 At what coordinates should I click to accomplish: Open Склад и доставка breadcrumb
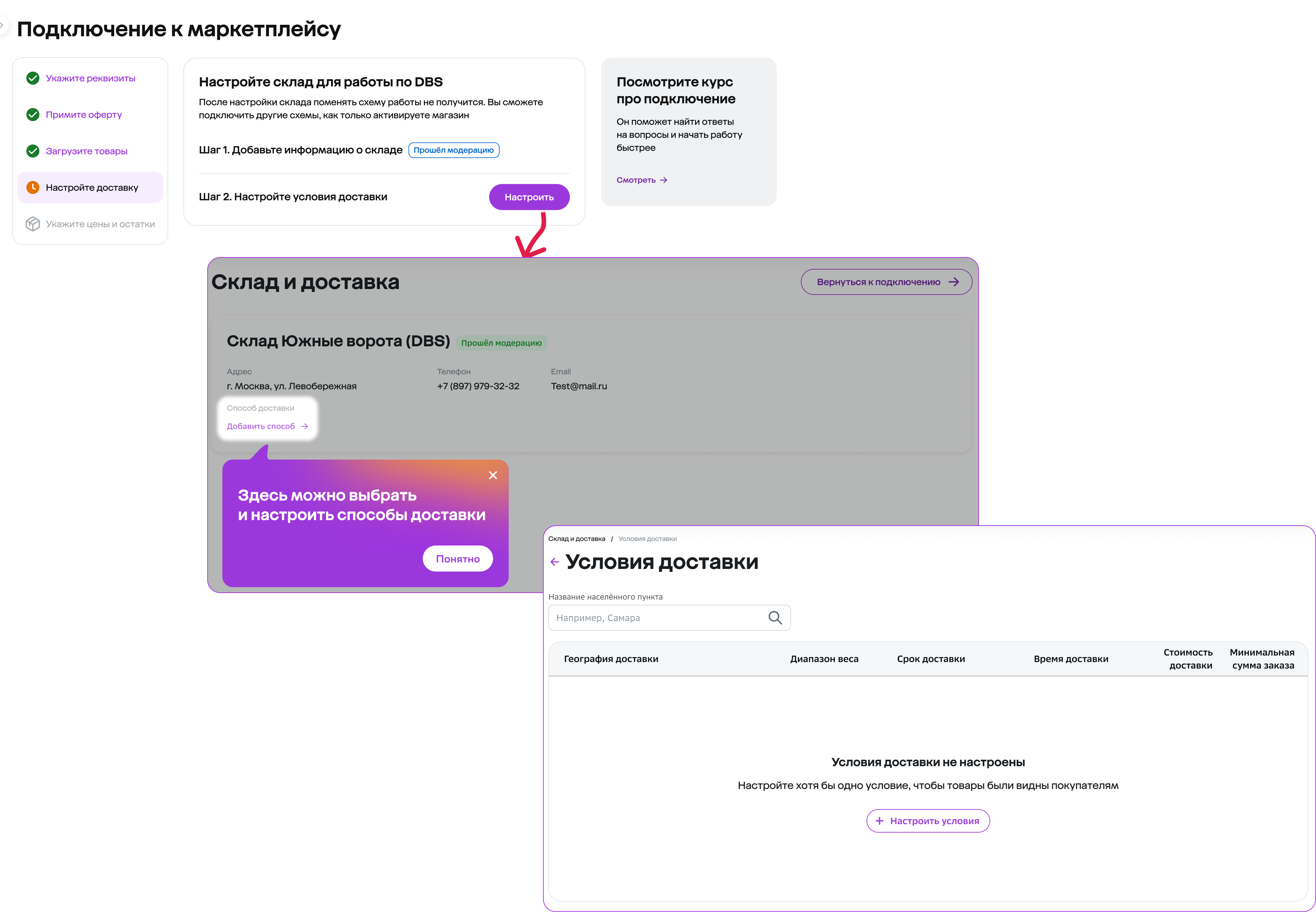(x=576, y=539)
